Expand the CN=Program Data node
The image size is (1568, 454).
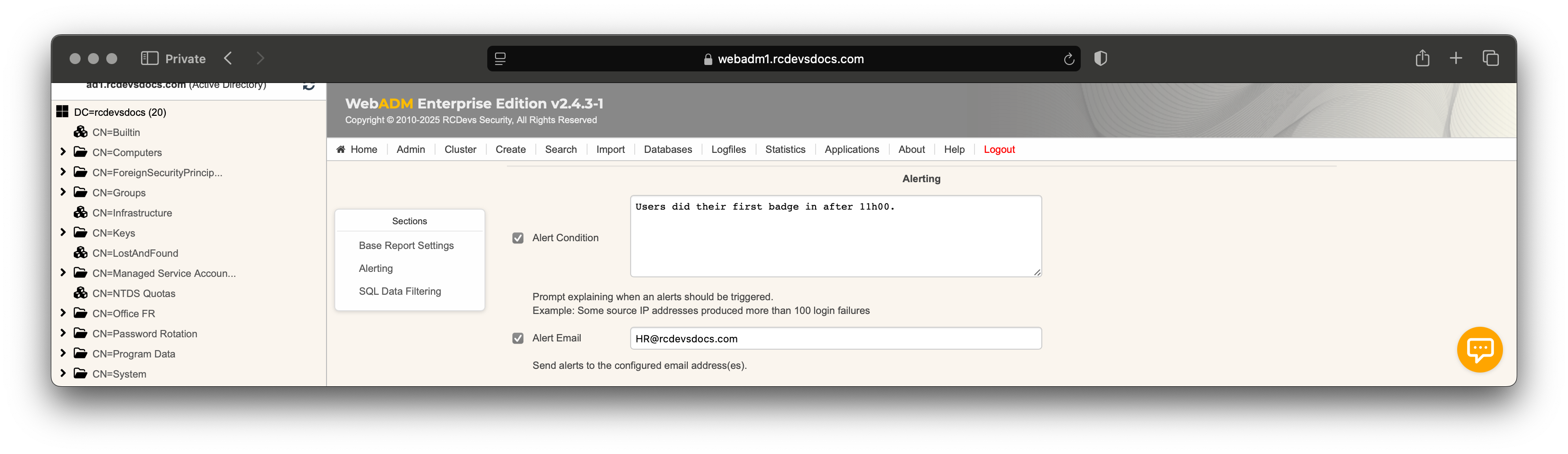tap(63, 352)
